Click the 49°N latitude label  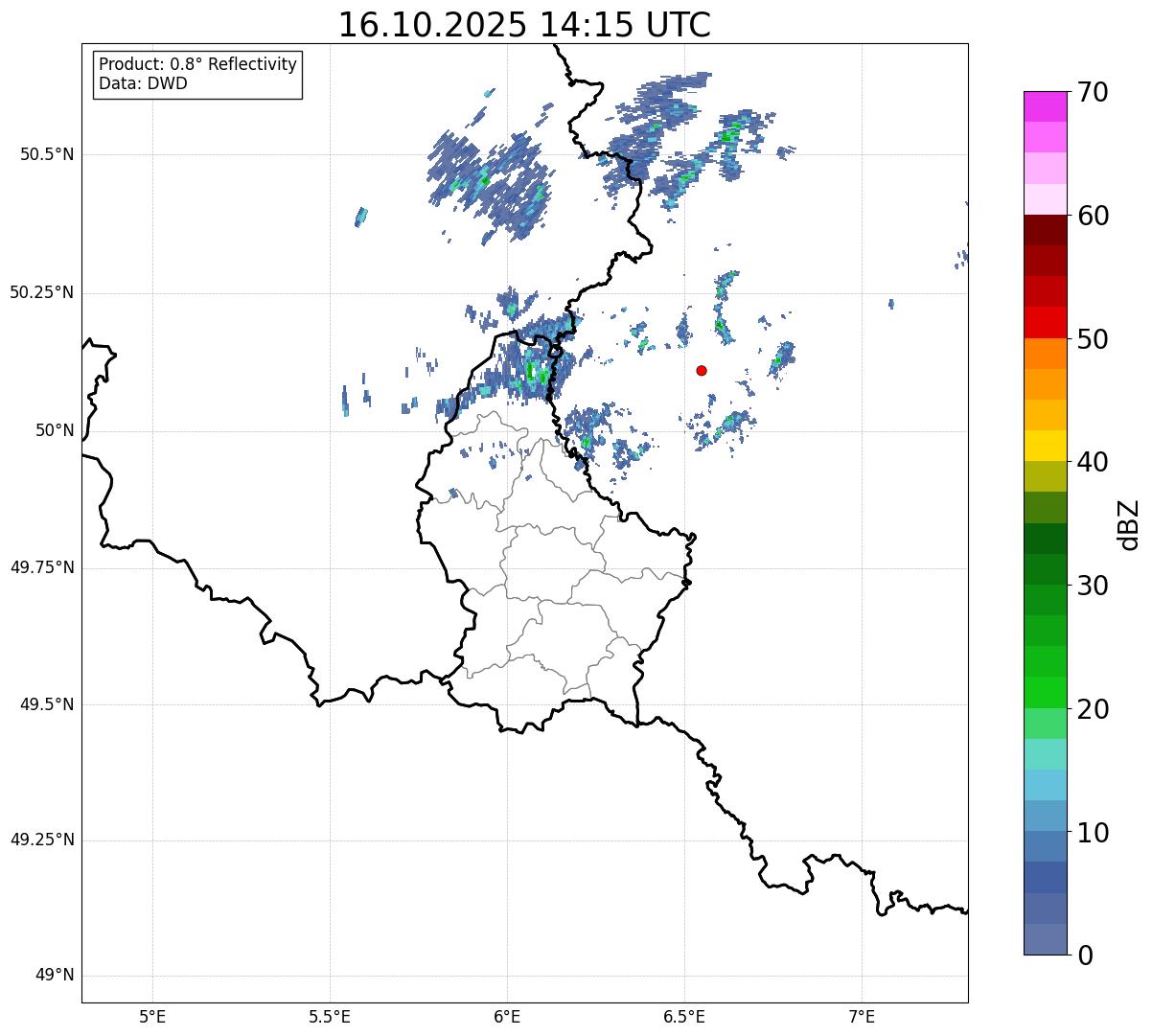click(x=55, y=976)
